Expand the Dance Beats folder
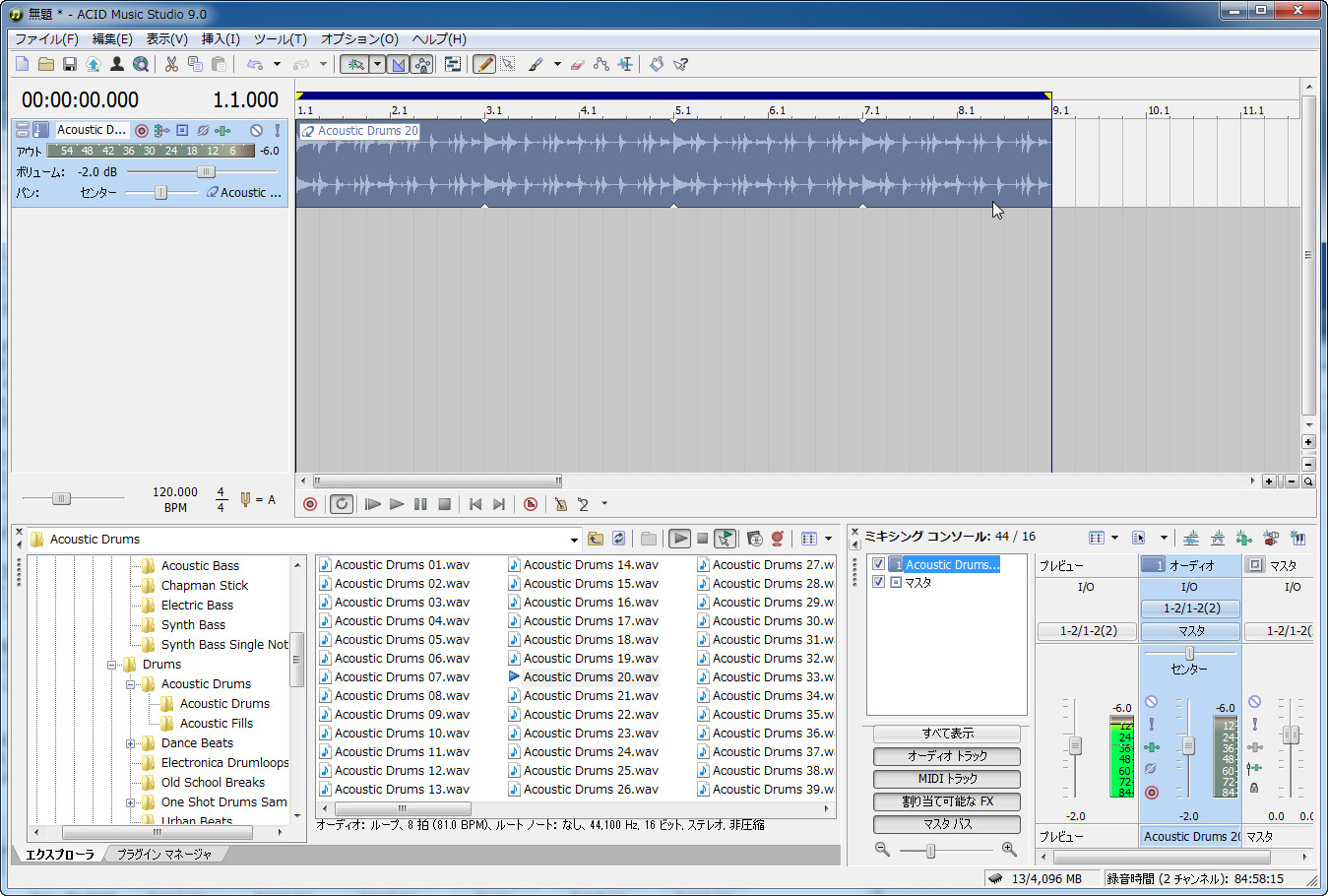The width and height of the screenshot is (1328, 896). coord(130,743)
